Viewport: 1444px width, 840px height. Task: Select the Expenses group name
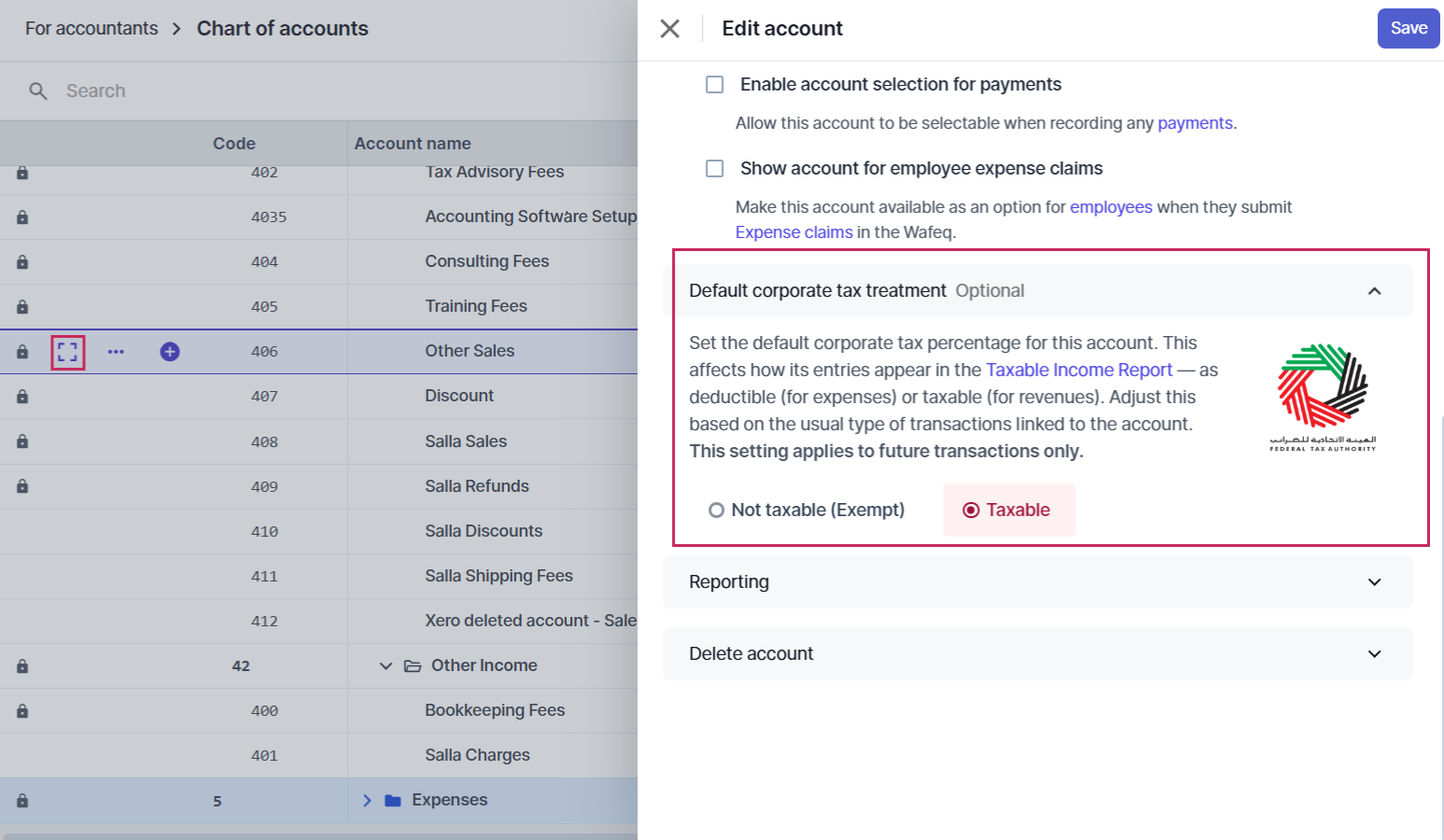(450, 800)
